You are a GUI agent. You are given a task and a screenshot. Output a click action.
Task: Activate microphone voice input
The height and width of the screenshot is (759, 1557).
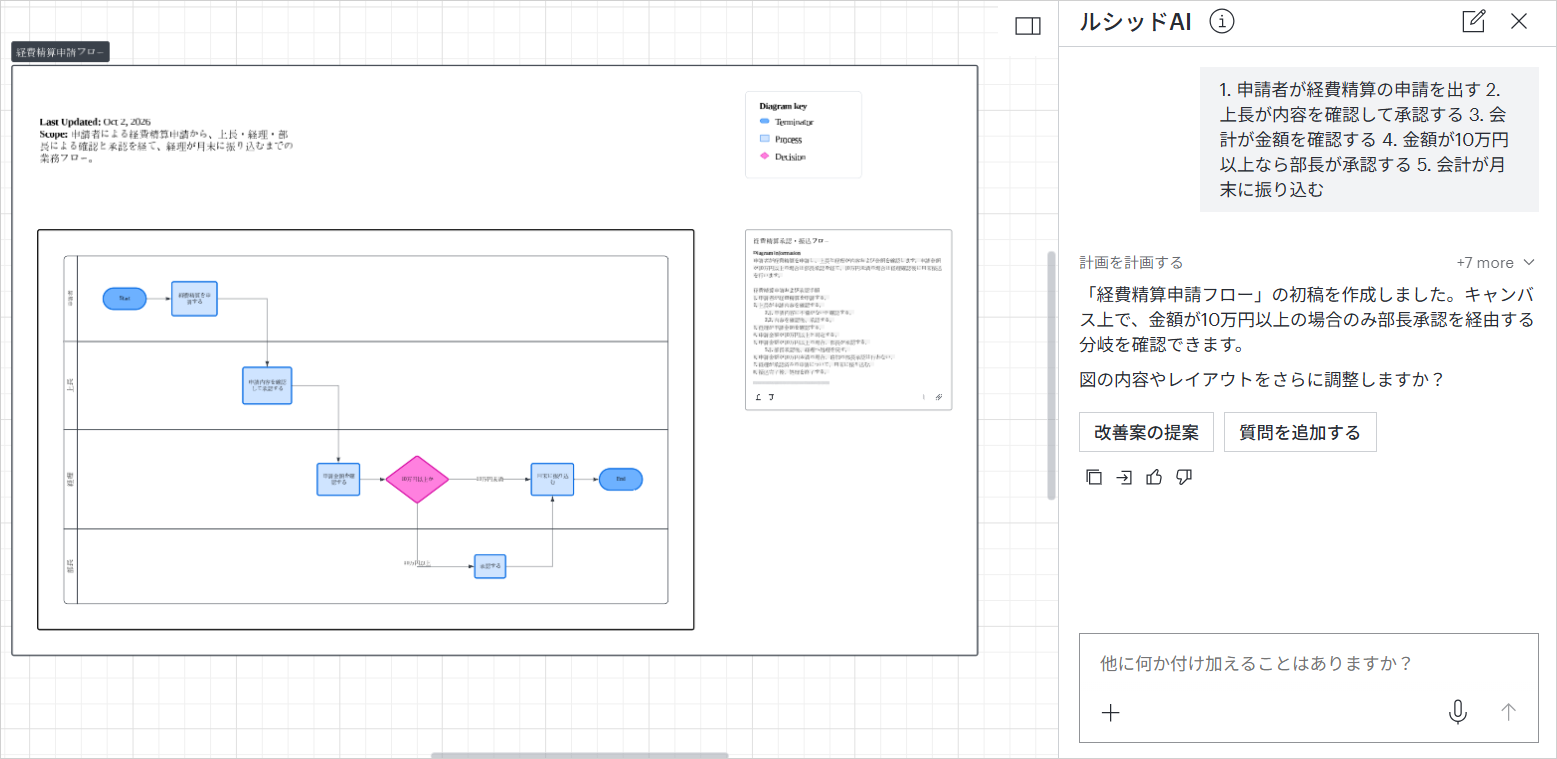1458,712
